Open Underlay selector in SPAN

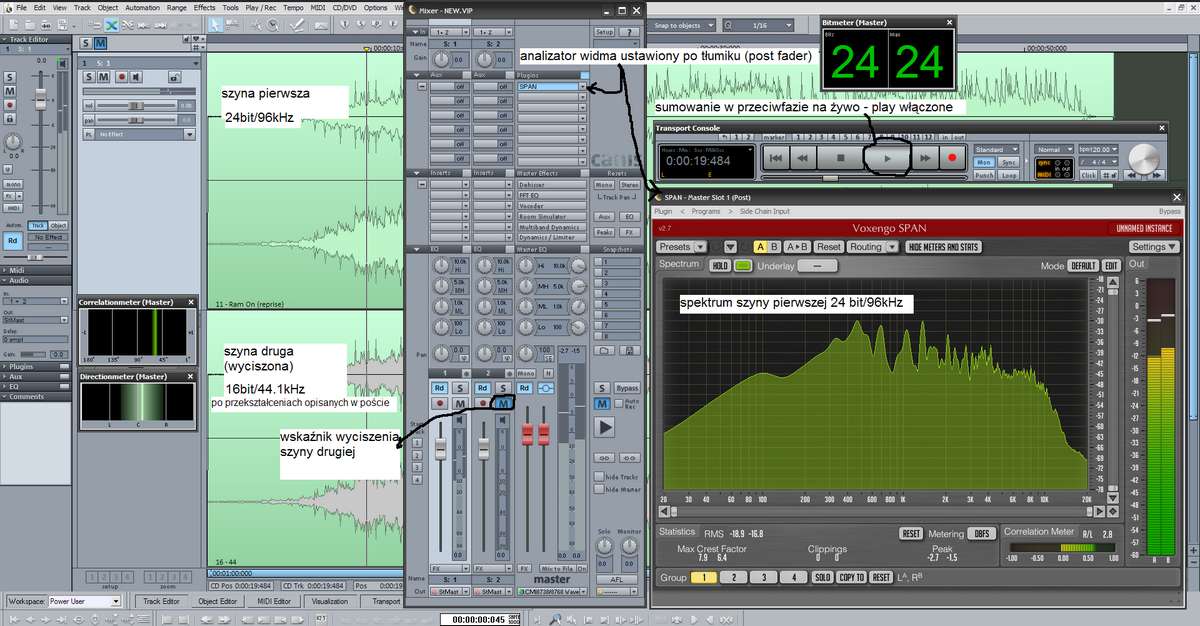tap(818, 265)
